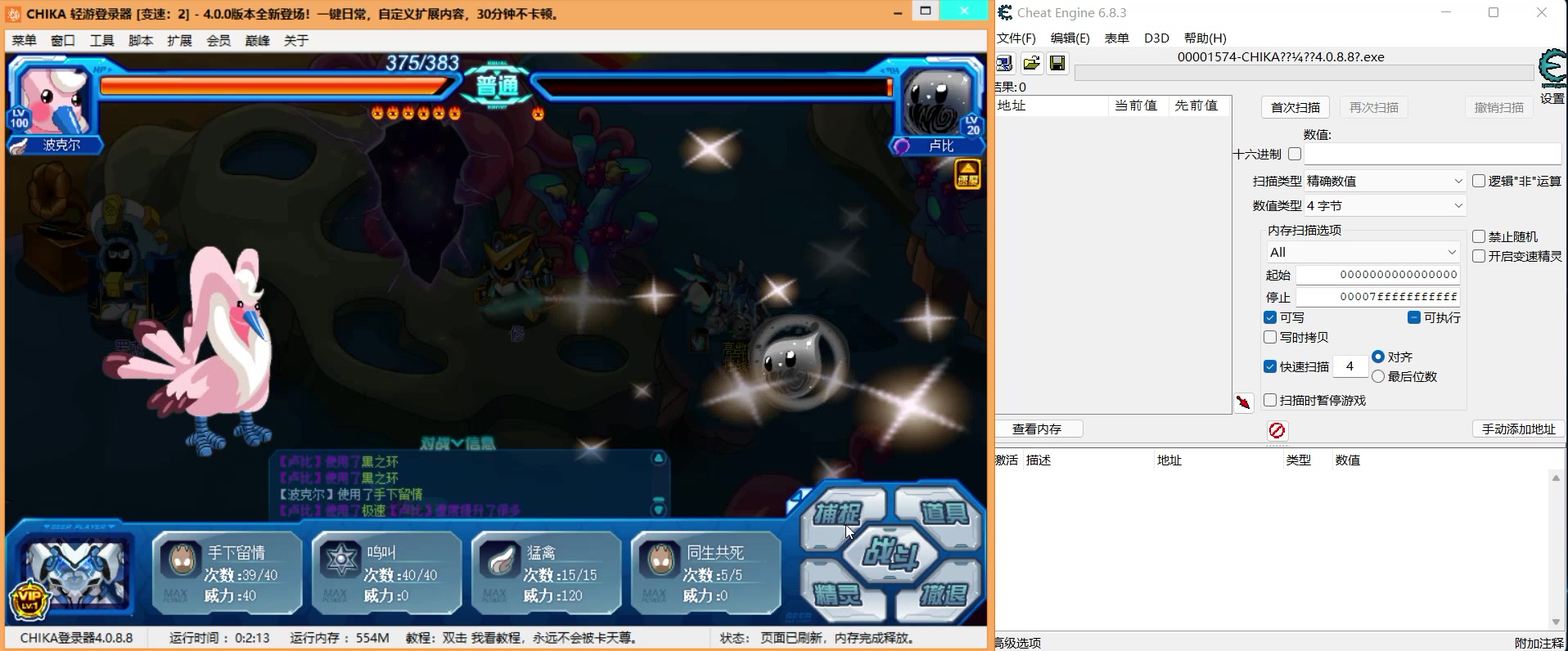Open CHIKA launcher 窗口 menu
This screenshot has height=651, width=1568.
pos(63,40)
